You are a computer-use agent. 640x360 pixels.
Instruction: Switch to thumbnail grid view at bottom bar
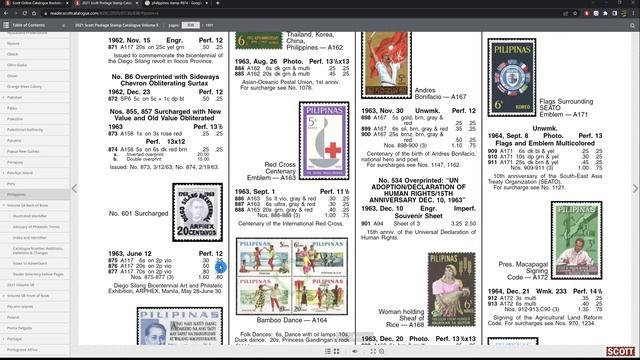coord(337,351)
